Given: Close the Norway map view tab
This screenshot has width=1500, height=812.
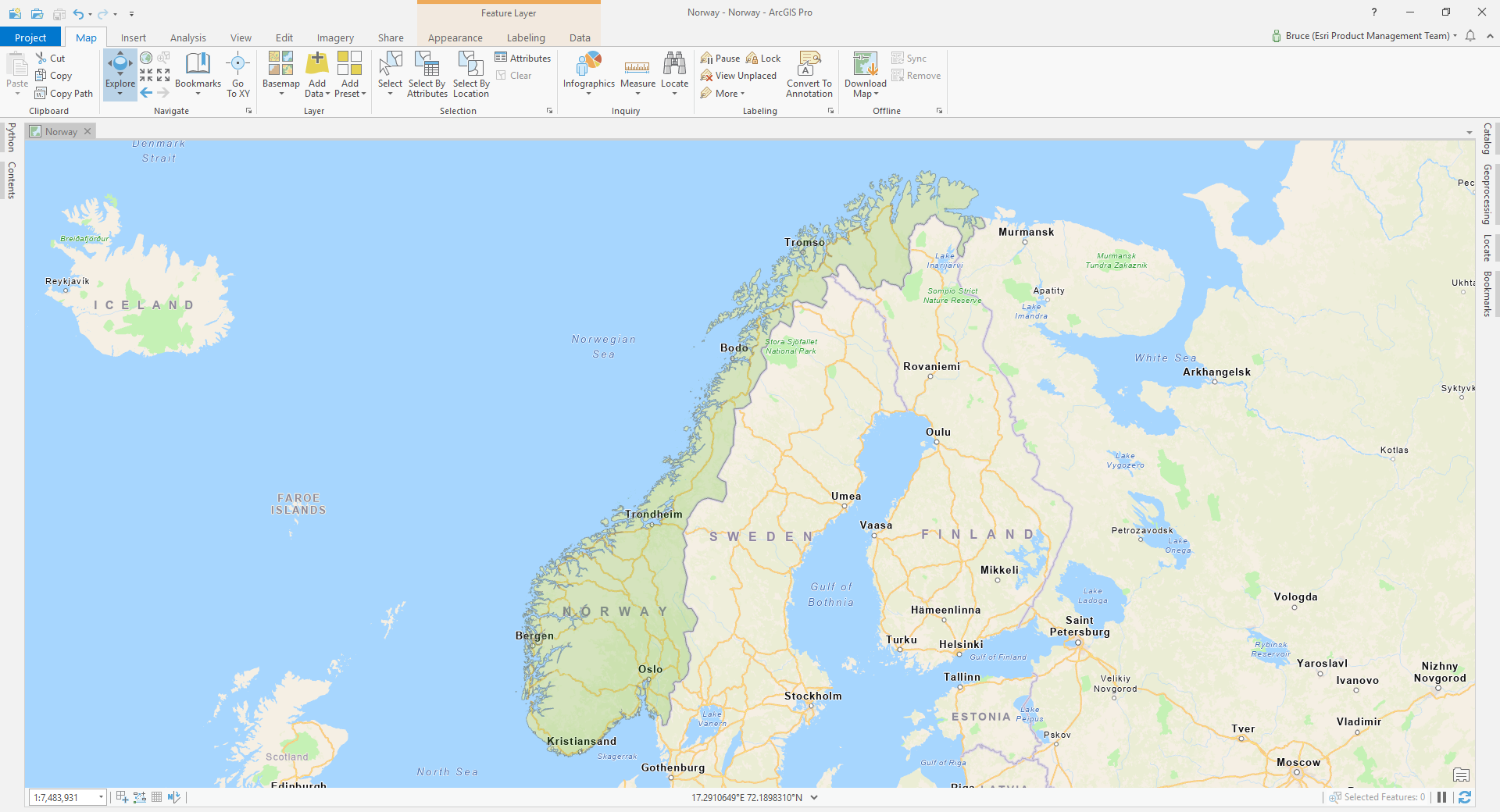Looking at the screenshot, I should [x=87, y=131].
